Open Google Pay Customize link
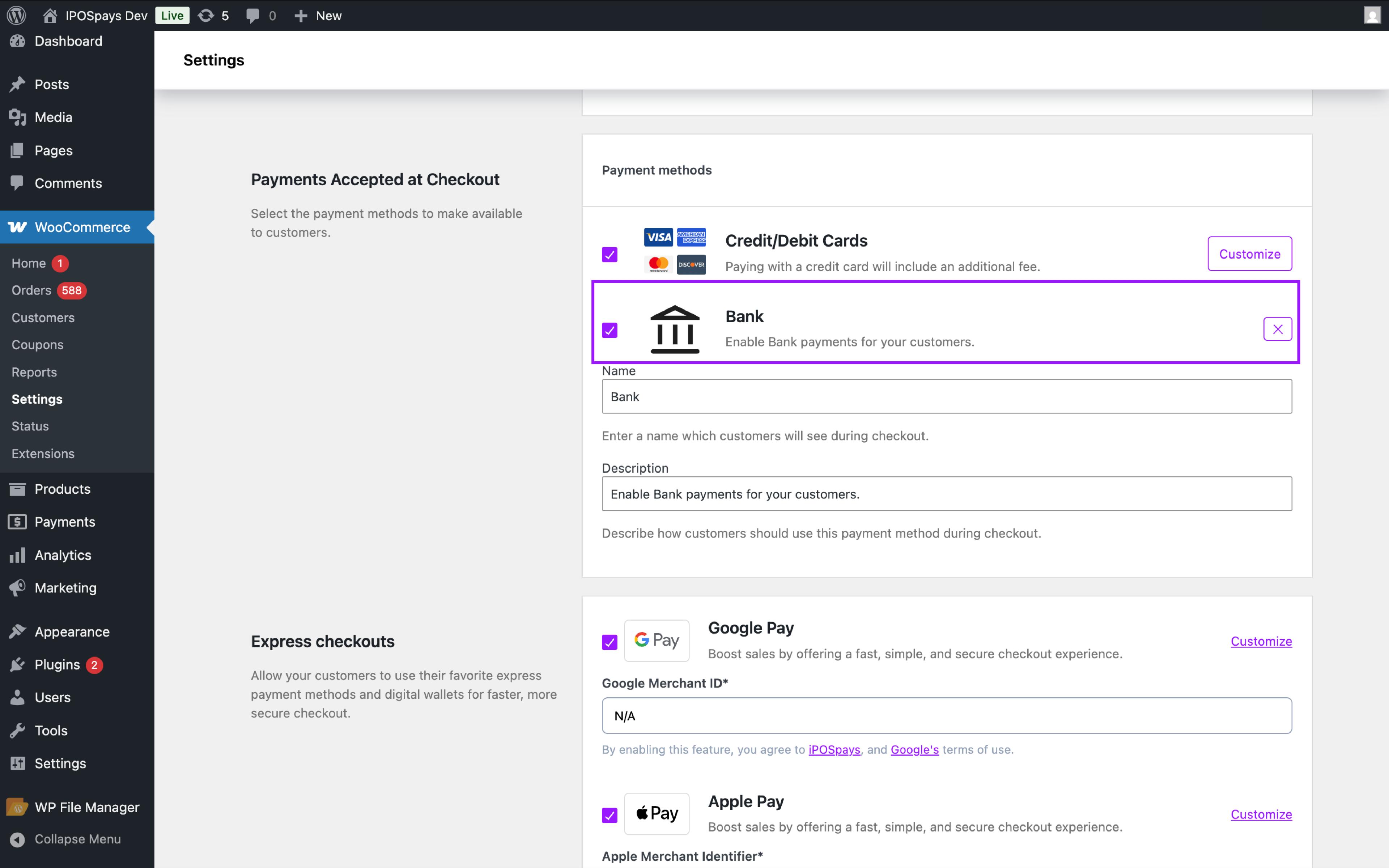The image size is (1389, 868). click(x=1261, y=641)
